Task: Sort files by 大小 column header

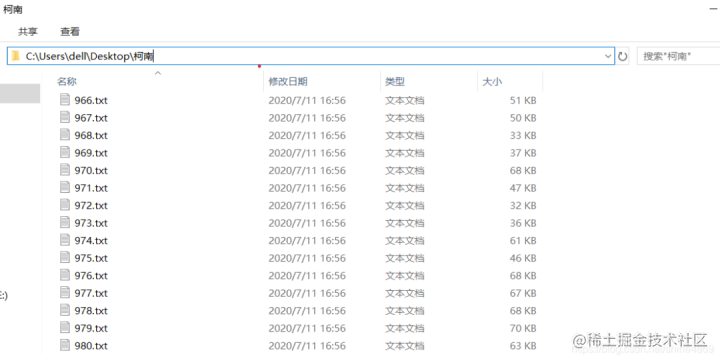Action: [492, 82]
